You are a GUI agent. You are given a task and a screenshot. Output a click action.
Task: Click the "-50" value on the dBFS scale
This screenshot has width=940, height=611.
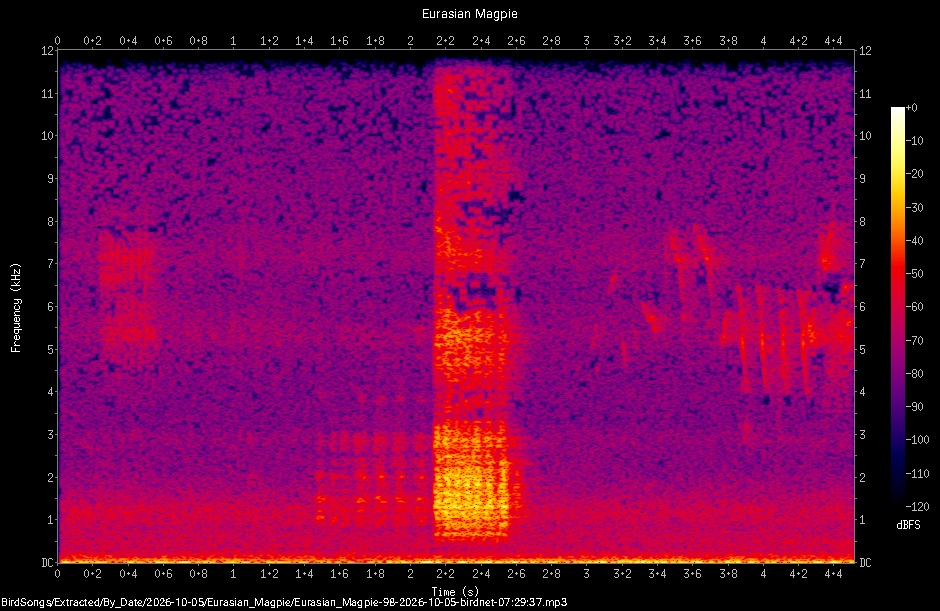[914, 274]
